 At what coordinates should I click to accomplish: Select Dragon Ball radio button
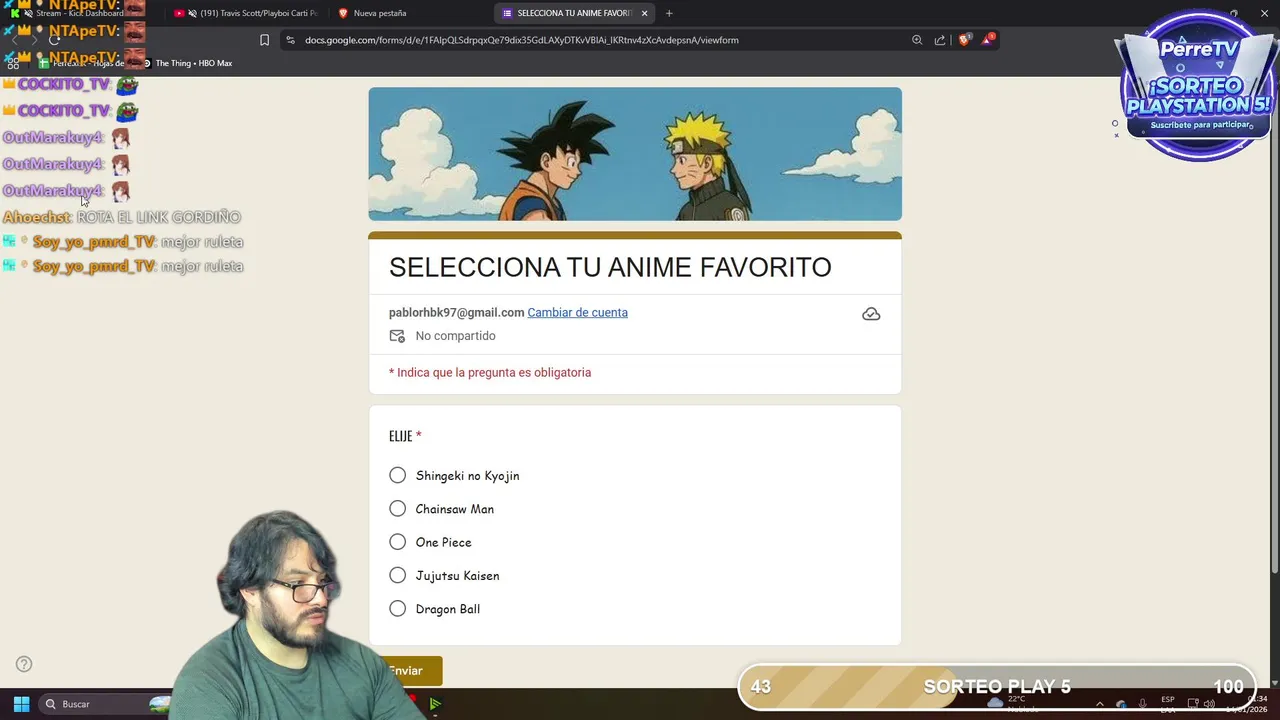click(x=398, y=608)
